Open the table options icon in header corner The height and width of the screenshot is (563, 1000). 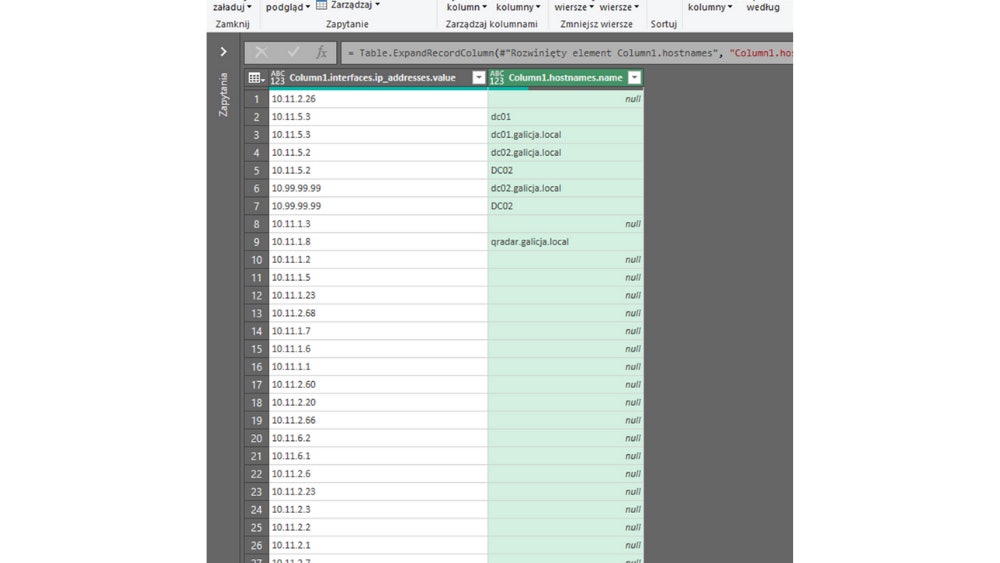click(x=256, y=78)
